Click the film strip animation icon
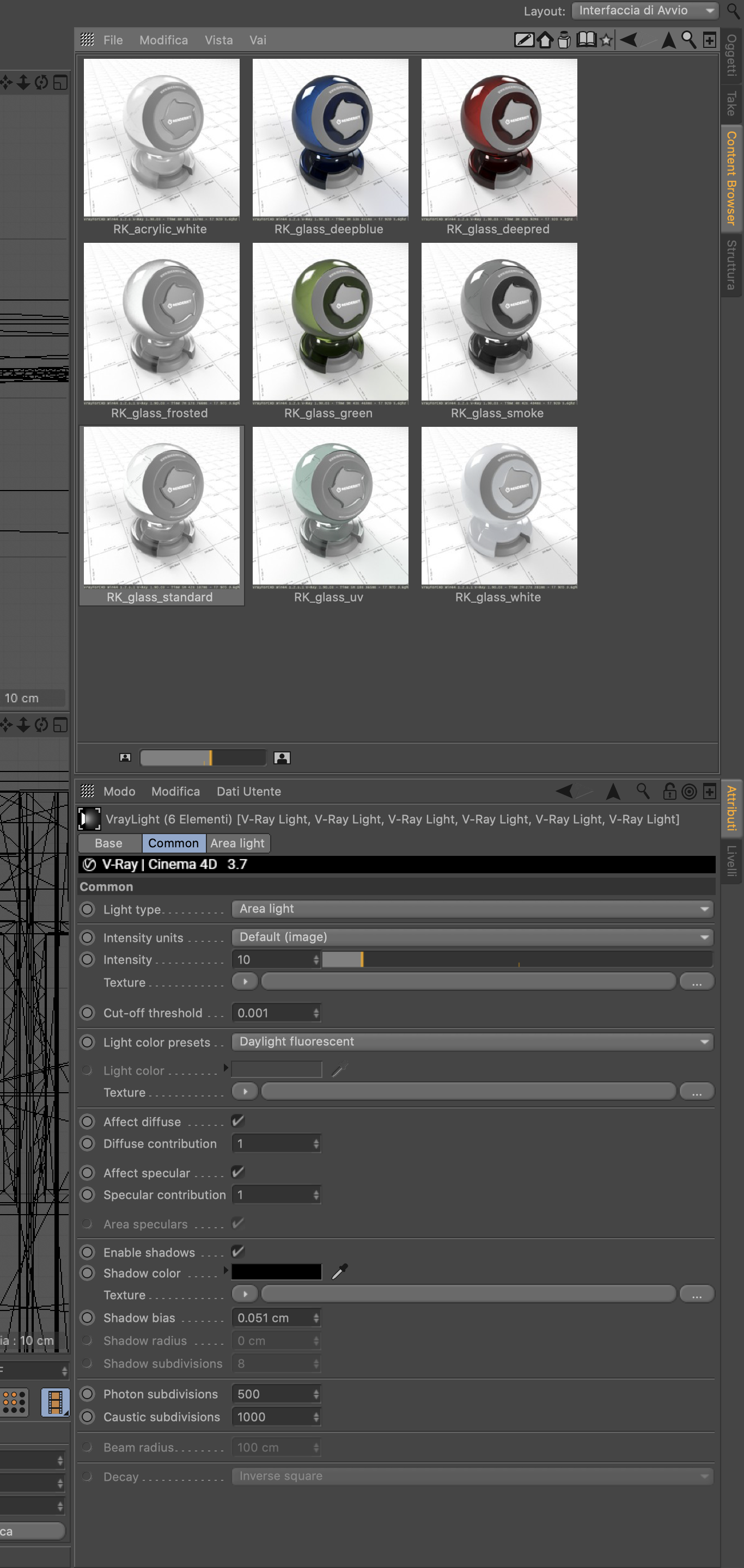 55,1402
